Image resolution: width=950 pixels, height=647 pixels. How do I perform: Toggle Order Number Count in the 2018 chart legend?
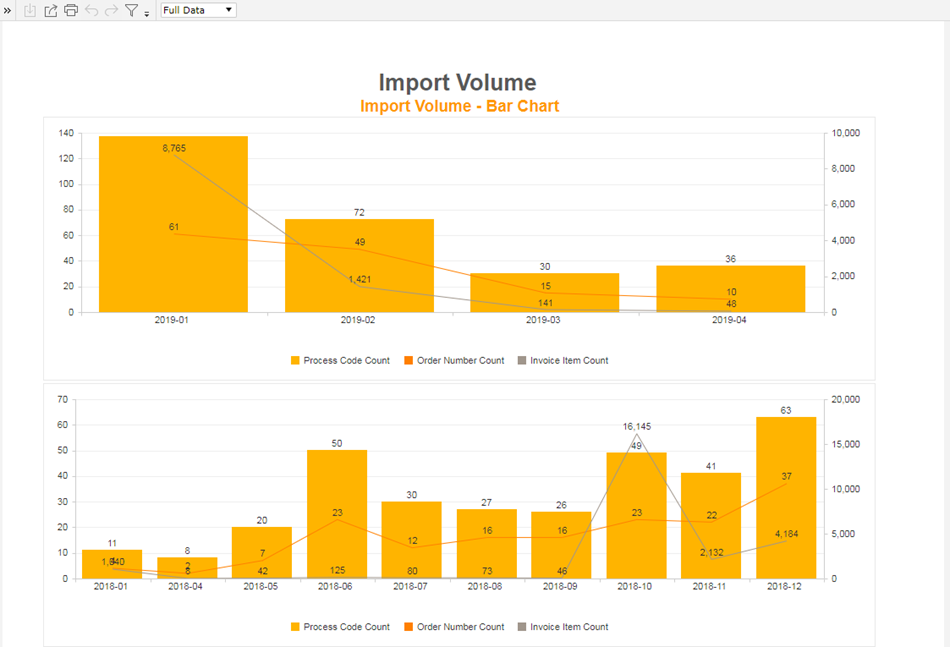(454, 627)
